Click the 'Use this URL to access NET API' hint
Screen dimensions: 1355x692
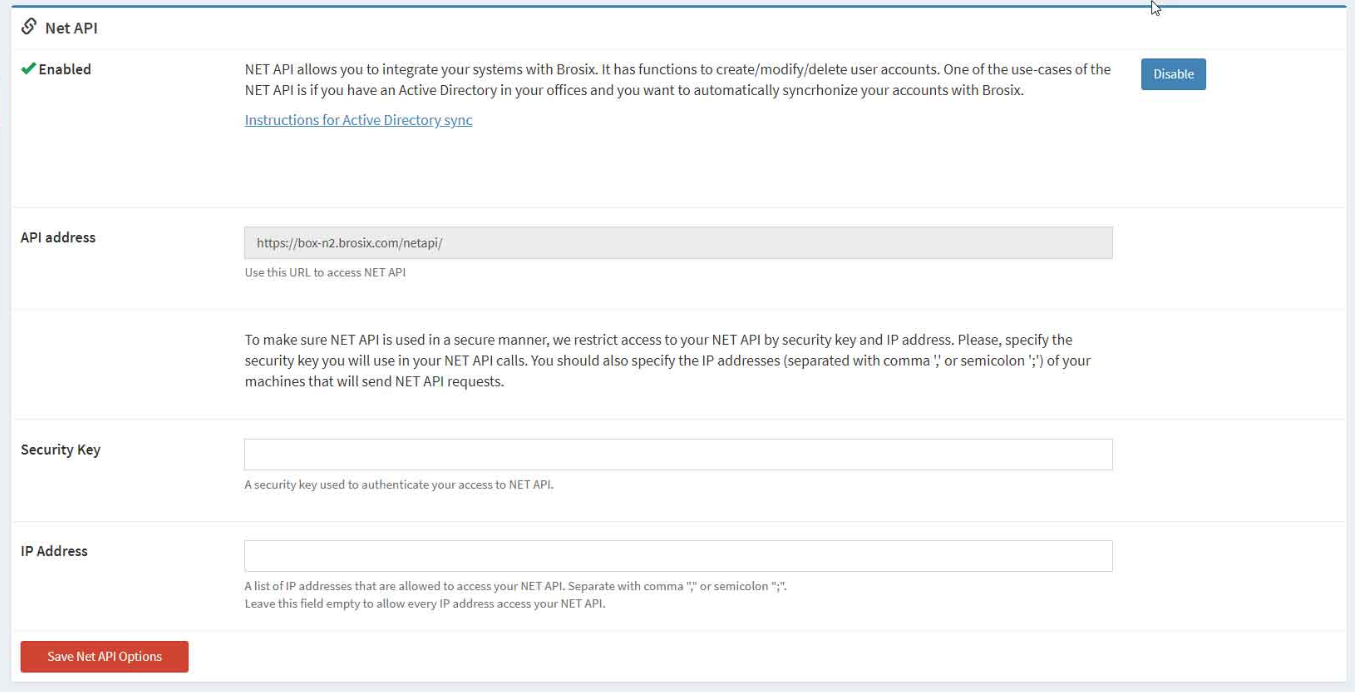(325, 272)
